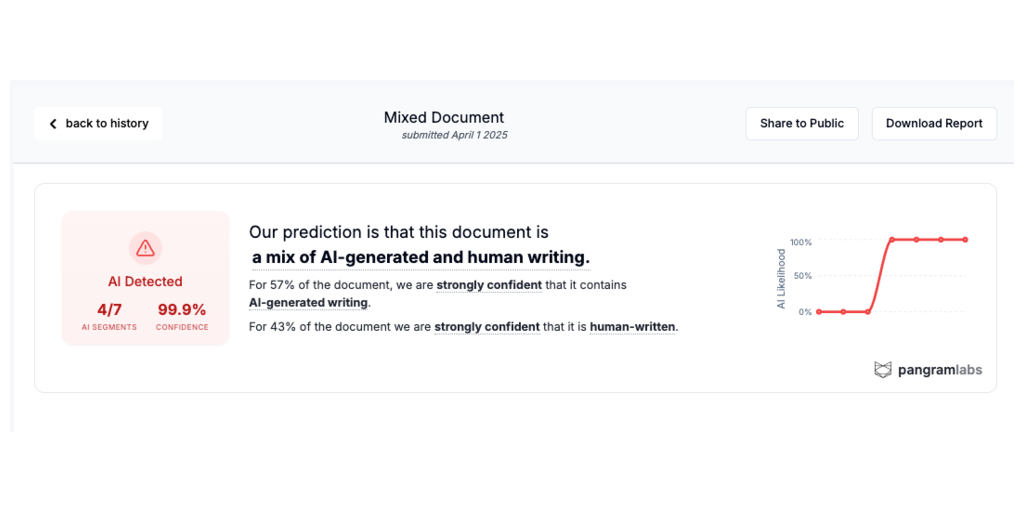Click the 'strongly confident' text in the 43% line
Viewport: 1024px width, 512px height.
487,326
